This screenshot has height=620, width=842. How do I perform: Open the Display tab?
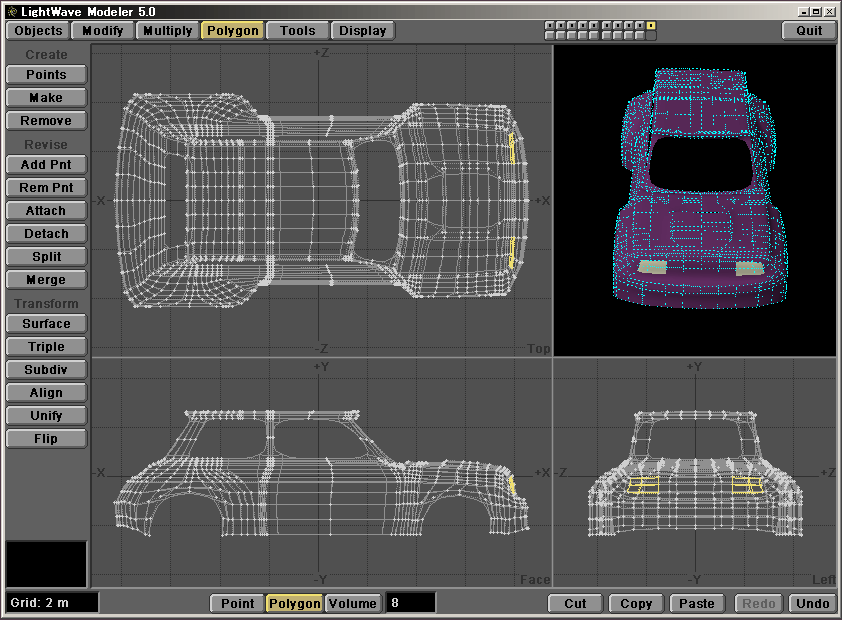[x=362, y=30]
